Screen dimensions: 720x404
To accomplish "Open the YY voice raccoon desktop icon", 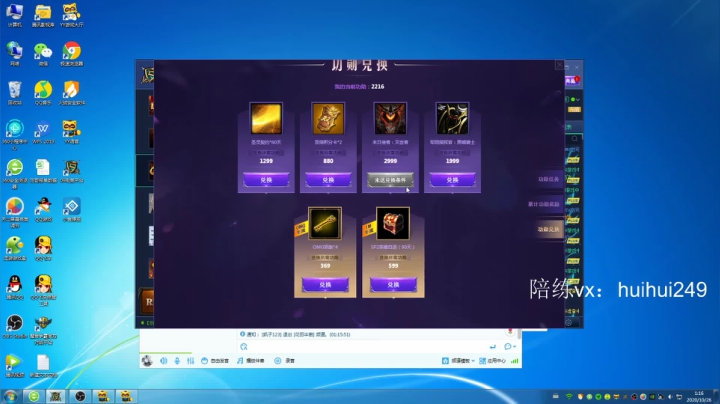I will coord(72,132).
